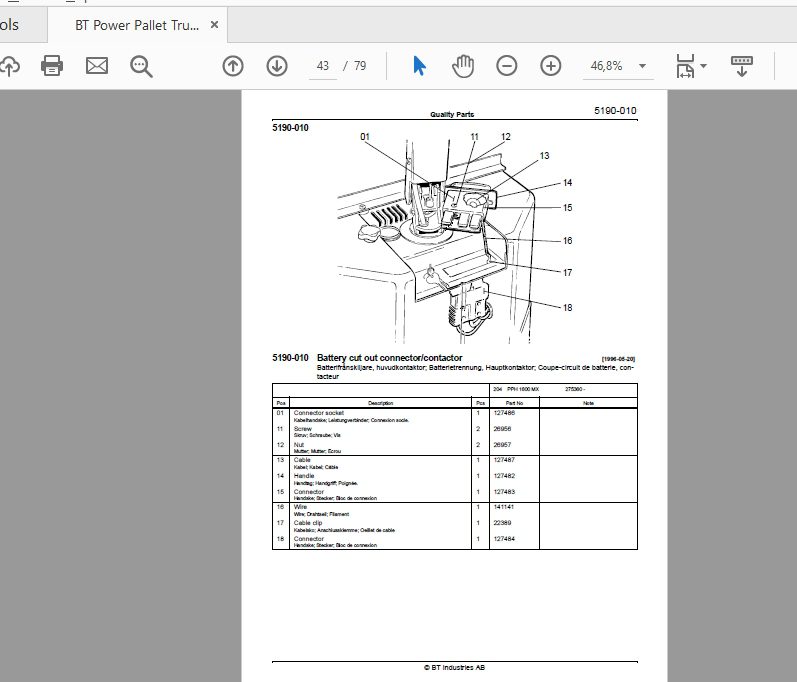Image resolution: width=797 pixels, height=682 pixels.
Task: Go to next page arrow
Action: pyautogui.click(x=277, y=66)
